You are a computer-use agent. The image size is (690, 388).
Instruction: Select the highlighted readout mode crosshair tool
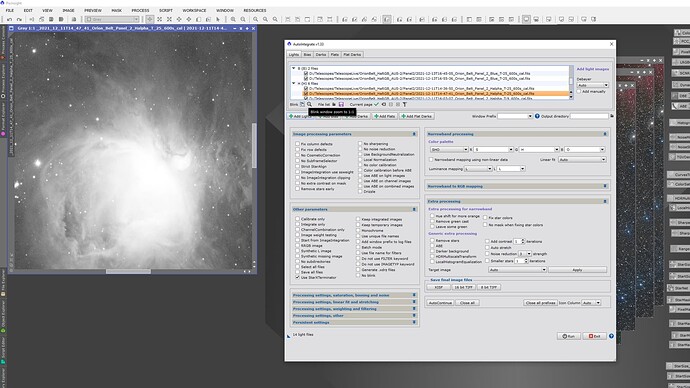(150, 19)
